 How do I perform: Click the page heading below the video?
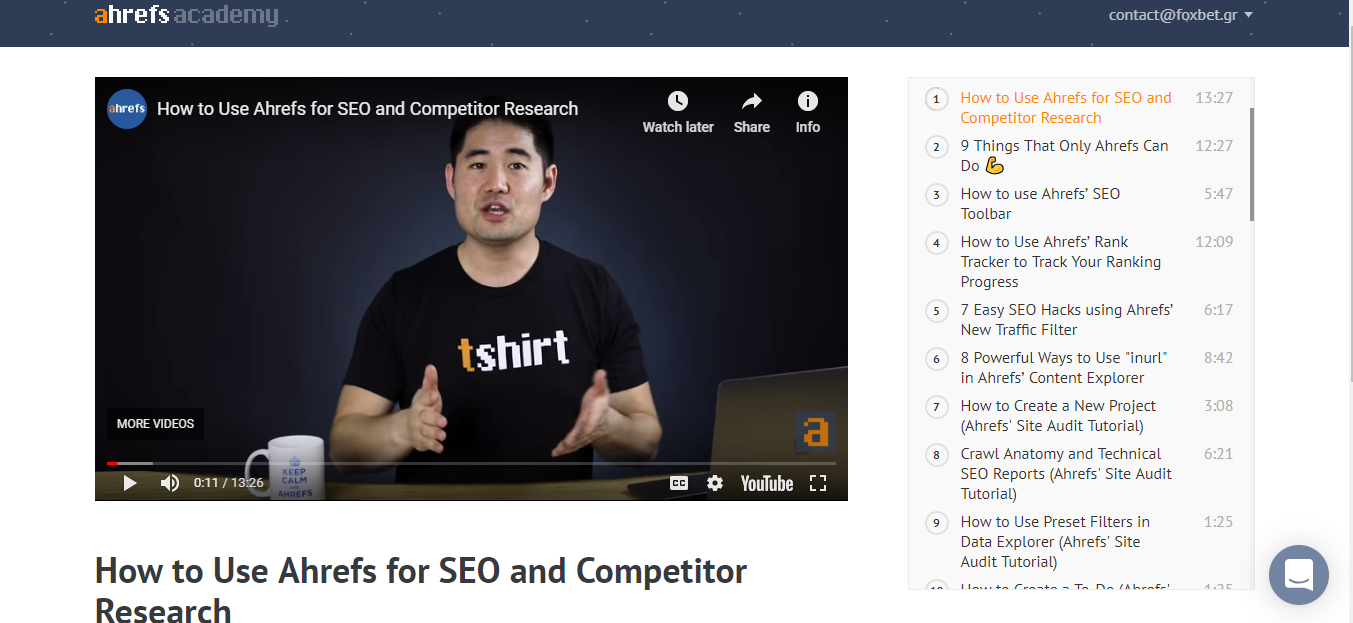421,590
